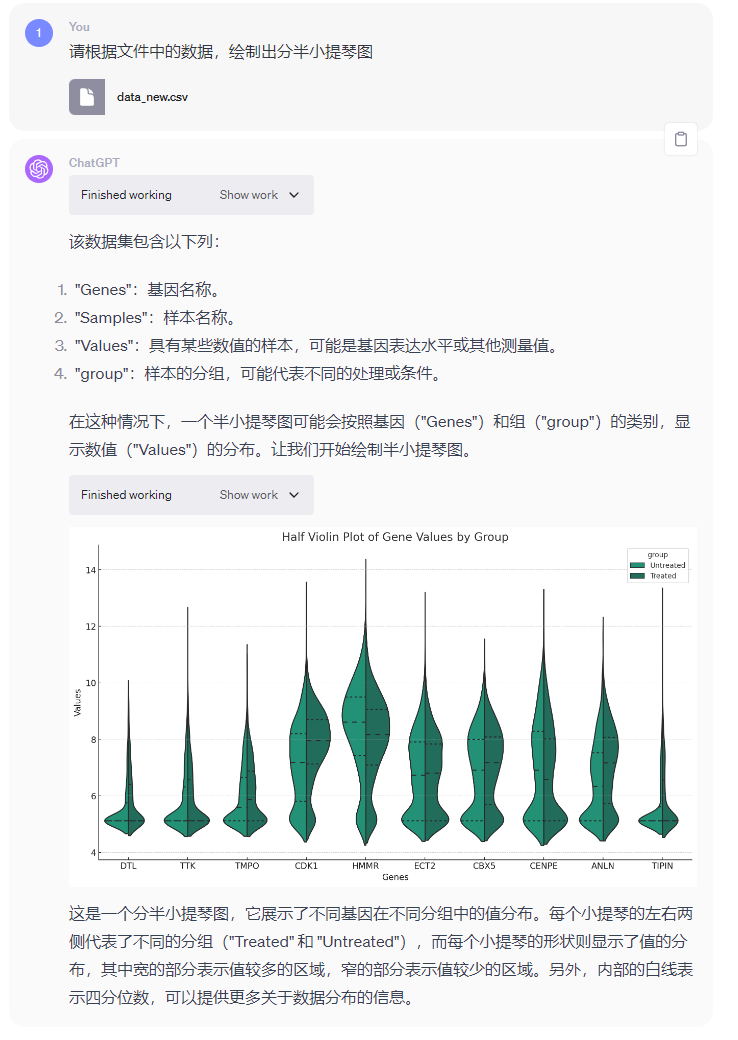The height and width of the screenshot is (1040, 738).
Task: Click the Values y-axis title
Action: point(77,702)
